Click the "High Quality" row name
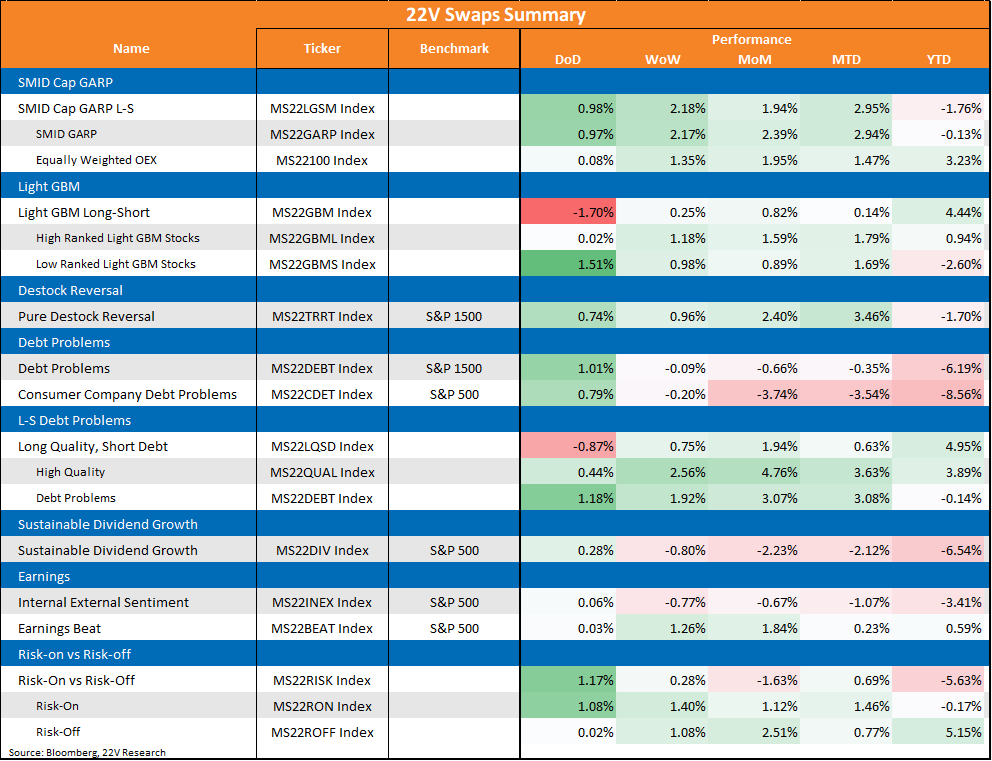This screenshot has height=761, width=992. tap(70, 472)
